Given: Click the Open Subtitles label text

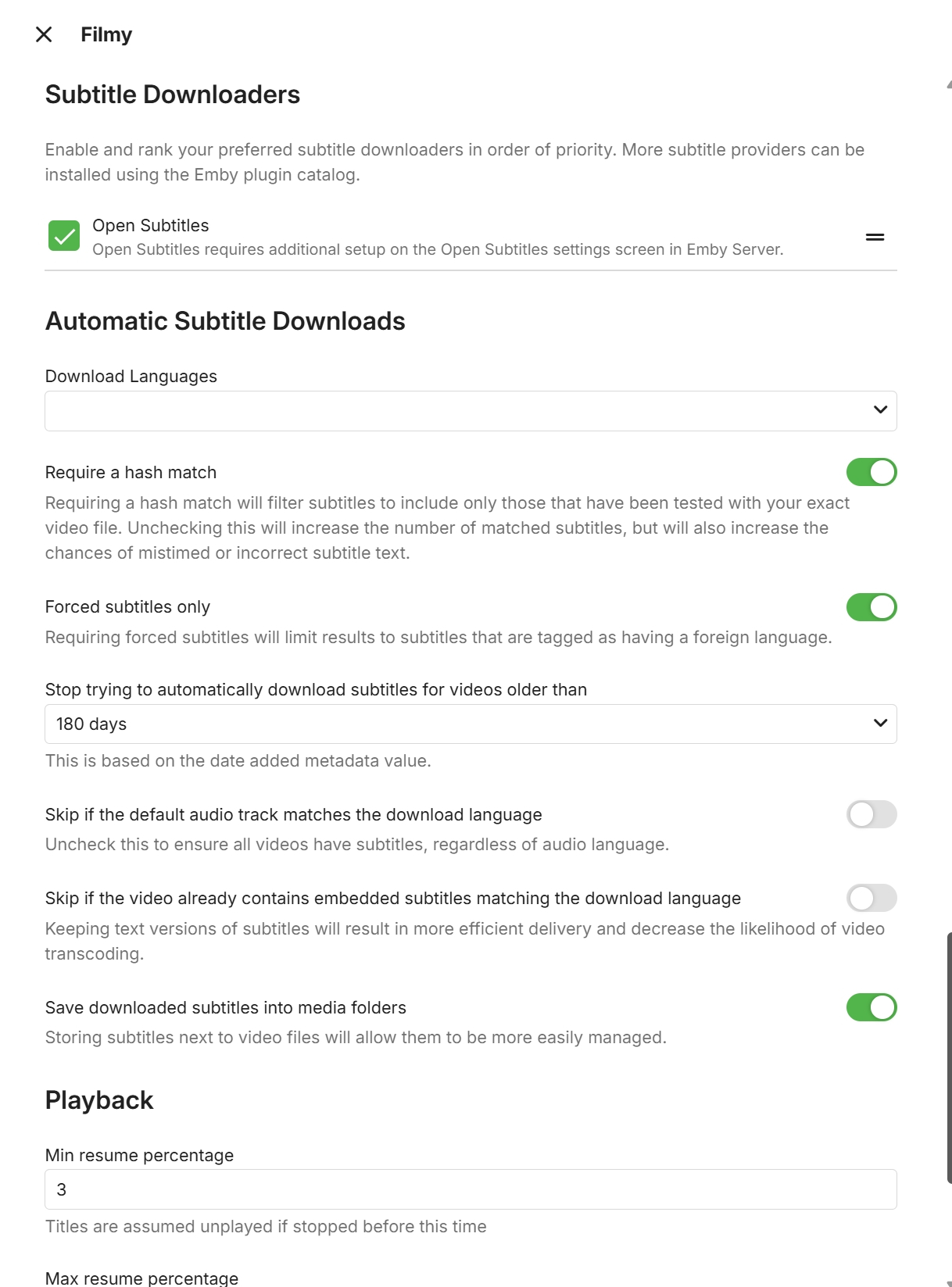Looking at the screenshot, I should coord(150,226).
